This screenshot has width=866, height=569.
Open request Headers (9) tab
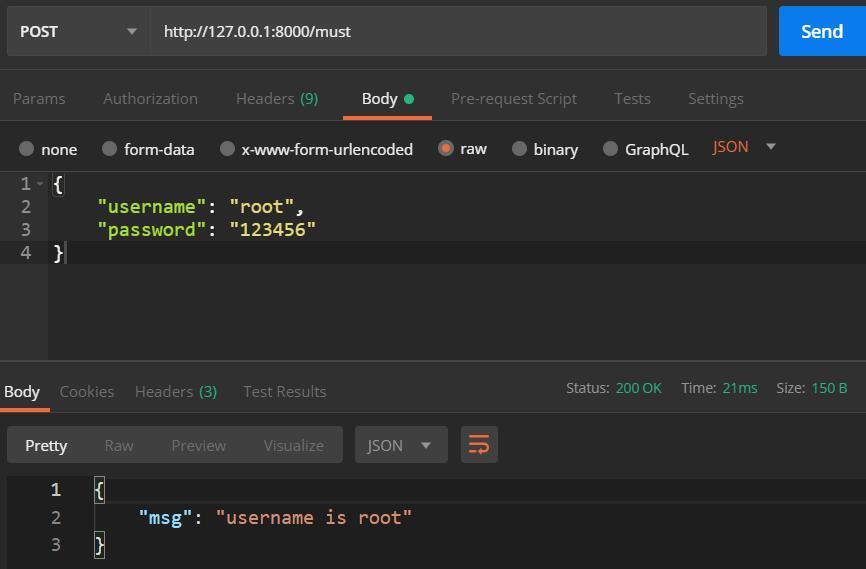pyautogui.click(x=277, y=99)
